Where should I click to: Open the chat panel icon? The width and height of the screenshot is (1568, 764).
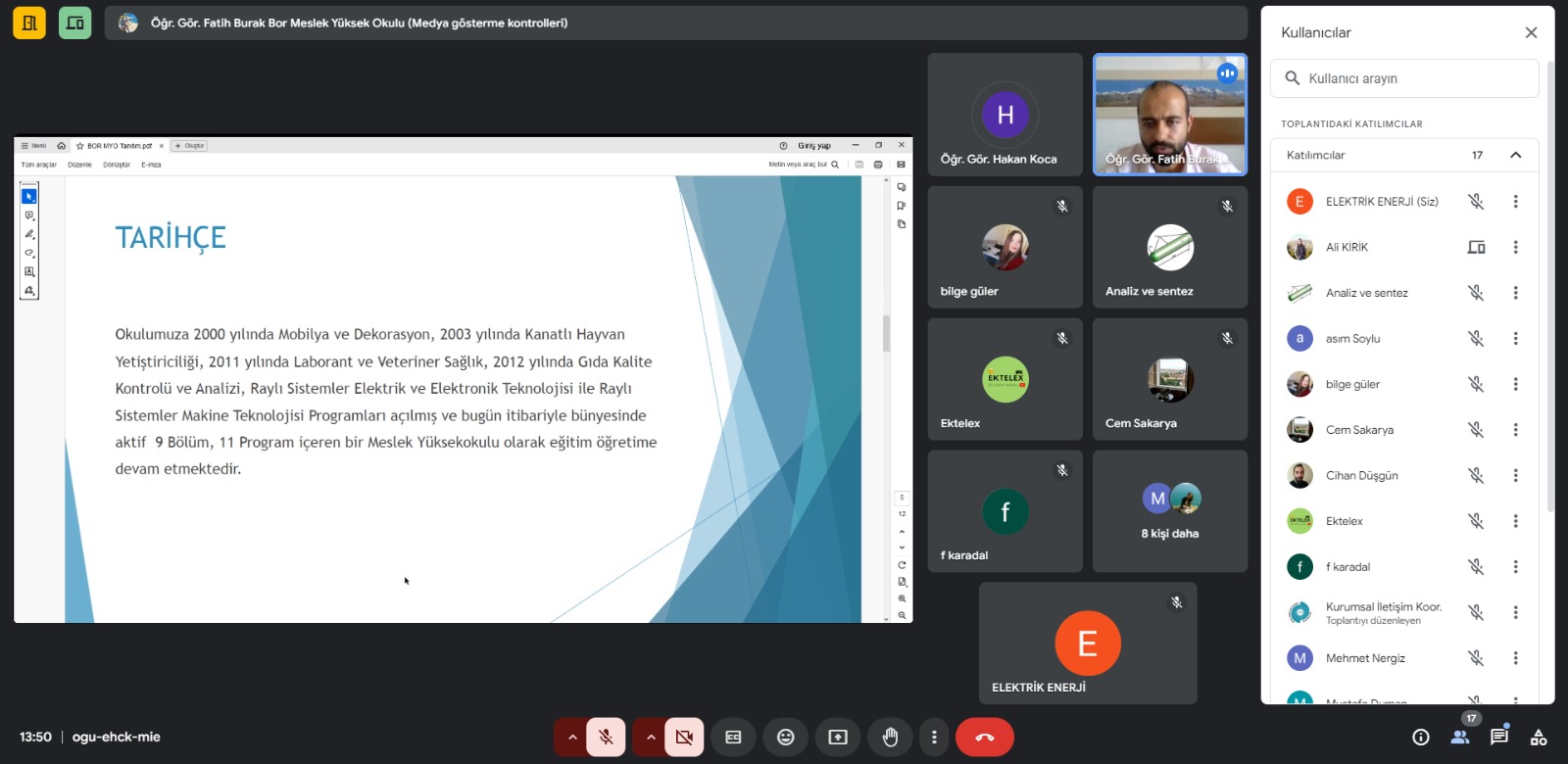(x=1498, y=738)
